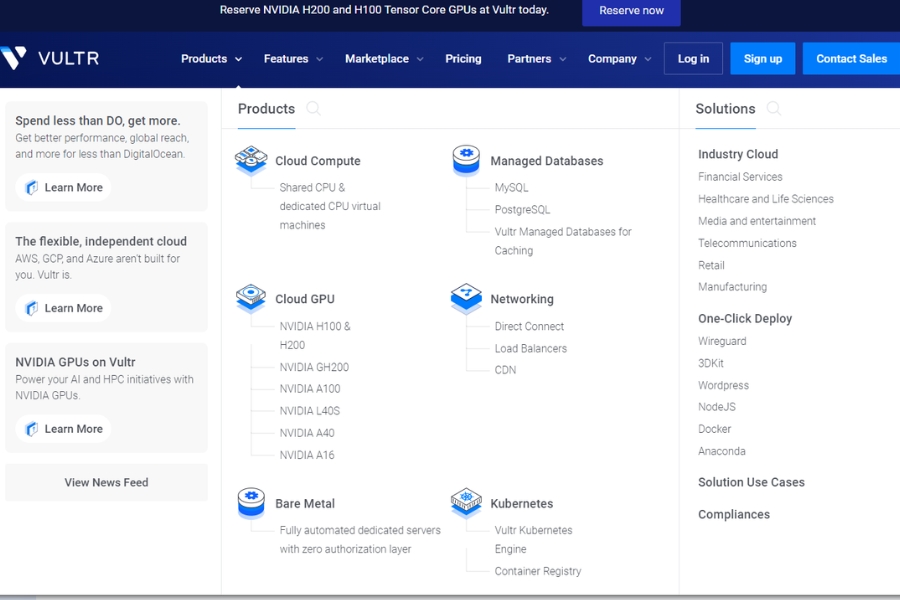Open Fully automated dedicated servers link
The height and width of the screenshot is (600, 900).
pyautogui.click(x=360, y=540)
